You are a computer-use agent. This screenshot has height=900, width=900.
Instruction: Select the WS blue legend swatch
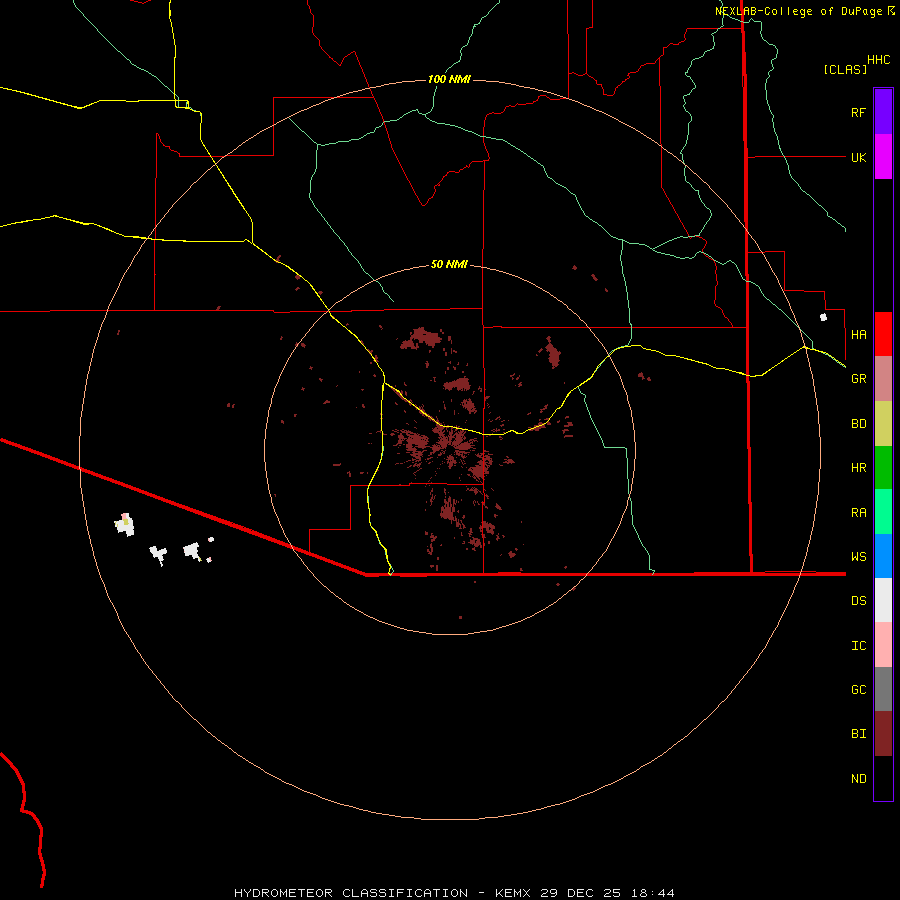(x=883, y=556)
